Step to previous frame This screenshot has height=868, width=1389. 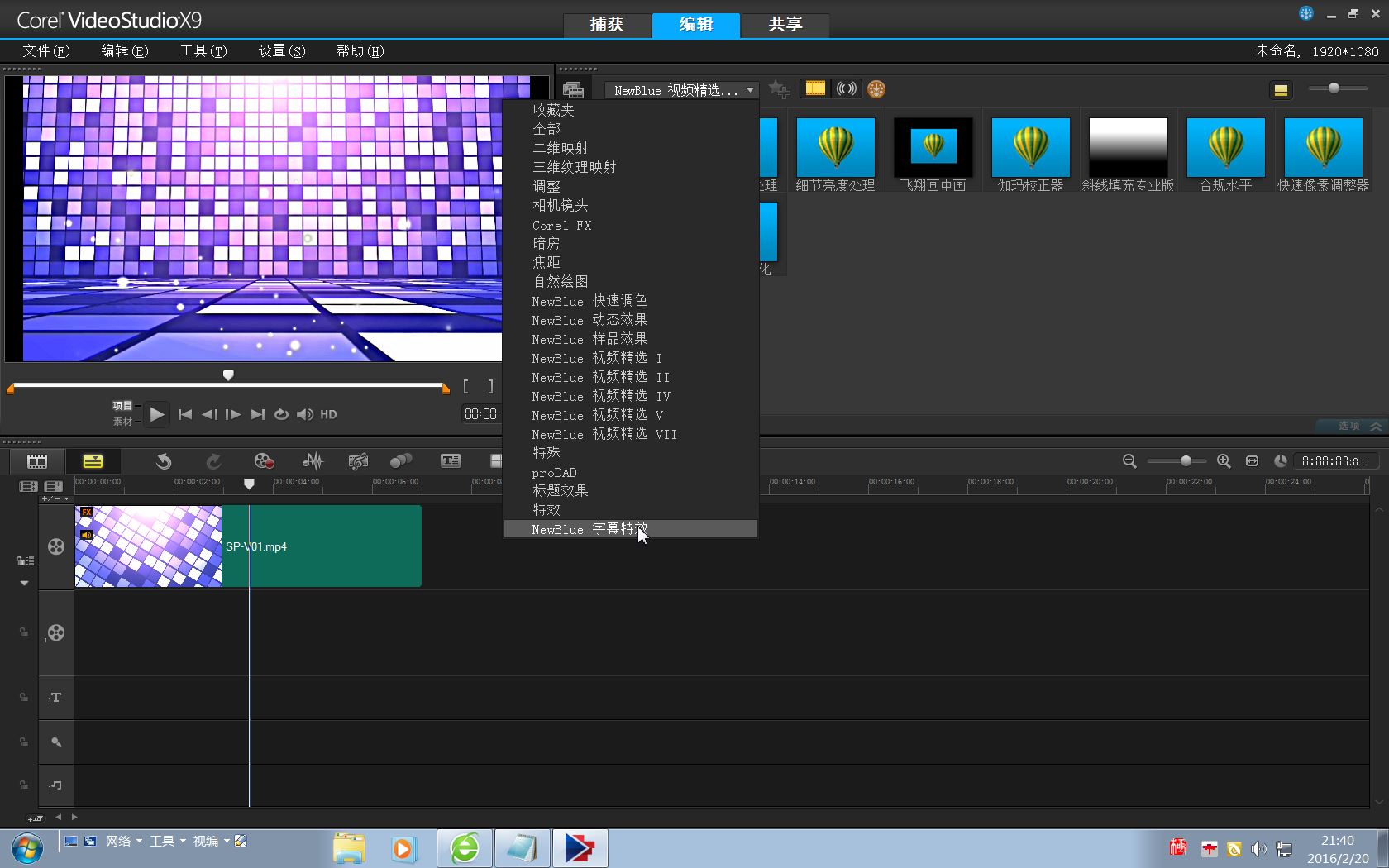(209, 414)
